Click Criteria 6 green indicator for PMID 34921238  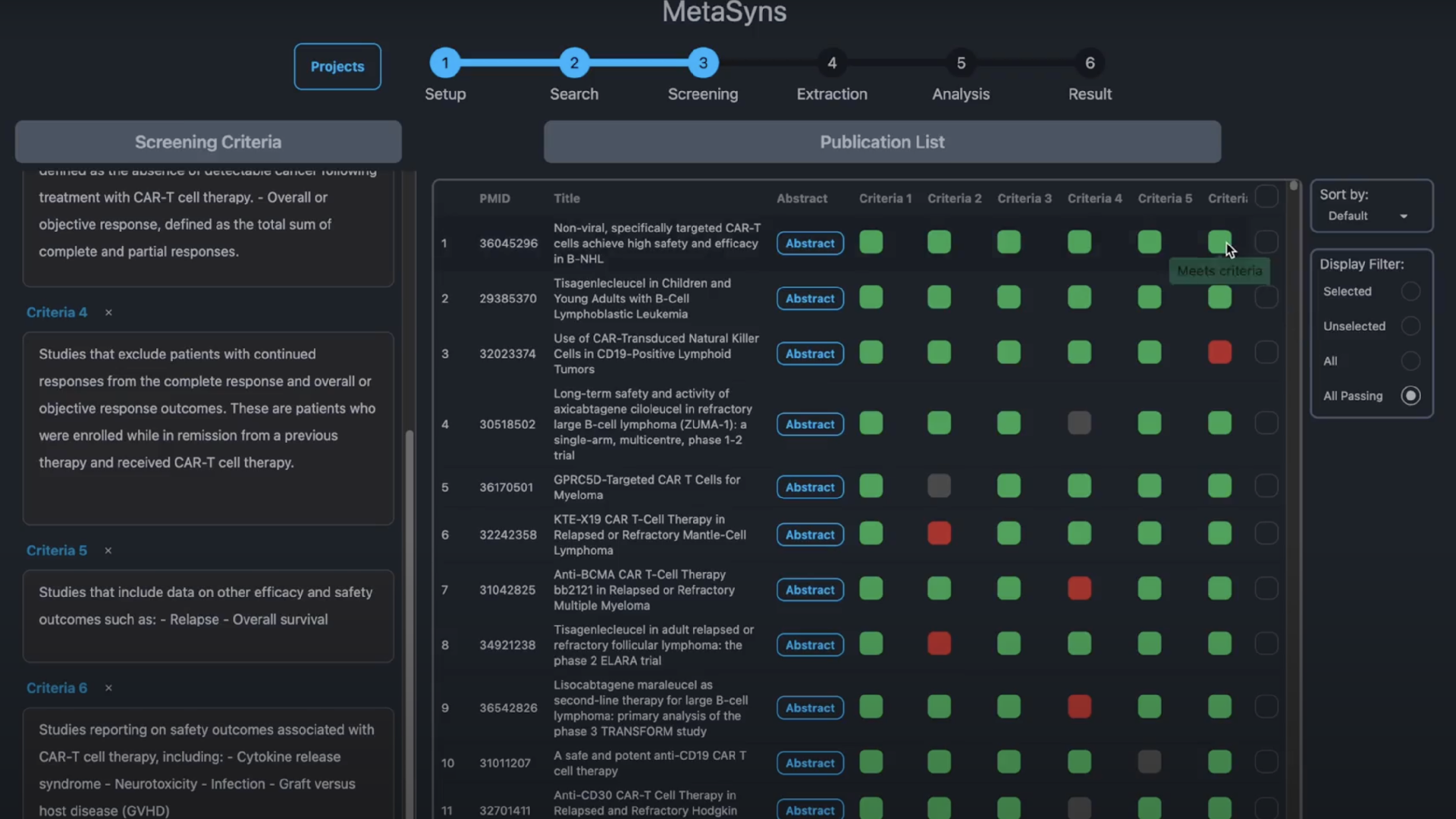pyautogui.click(x=1219, y=644)
